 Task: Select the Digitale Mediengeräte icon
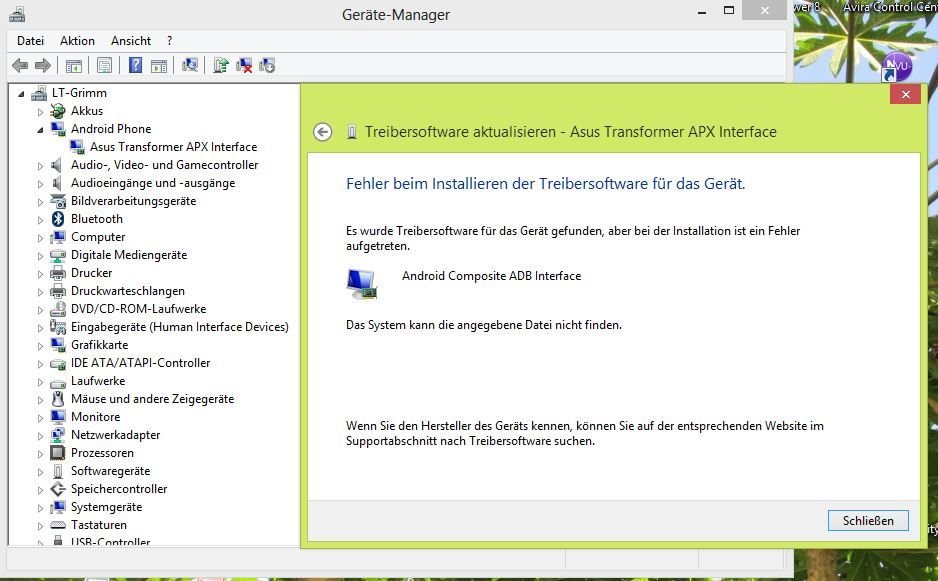(58, 255)
